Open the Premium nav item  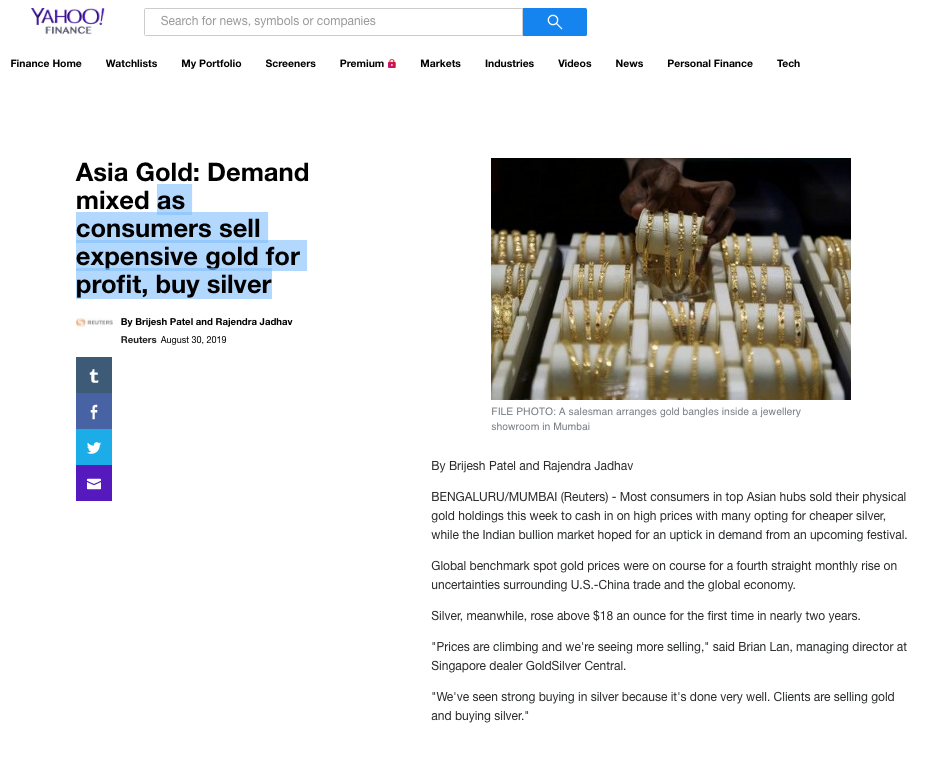coord(367,63)
